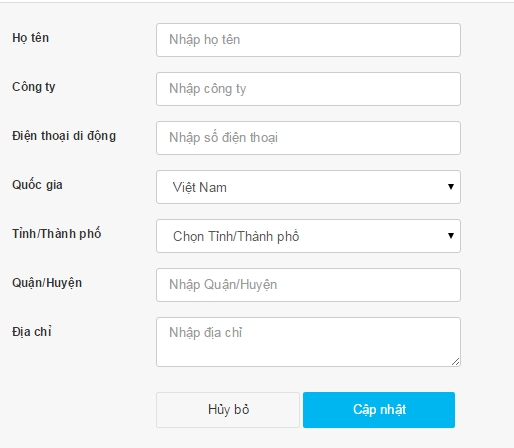Submit the form with Cập nhật button

[379, 410]
